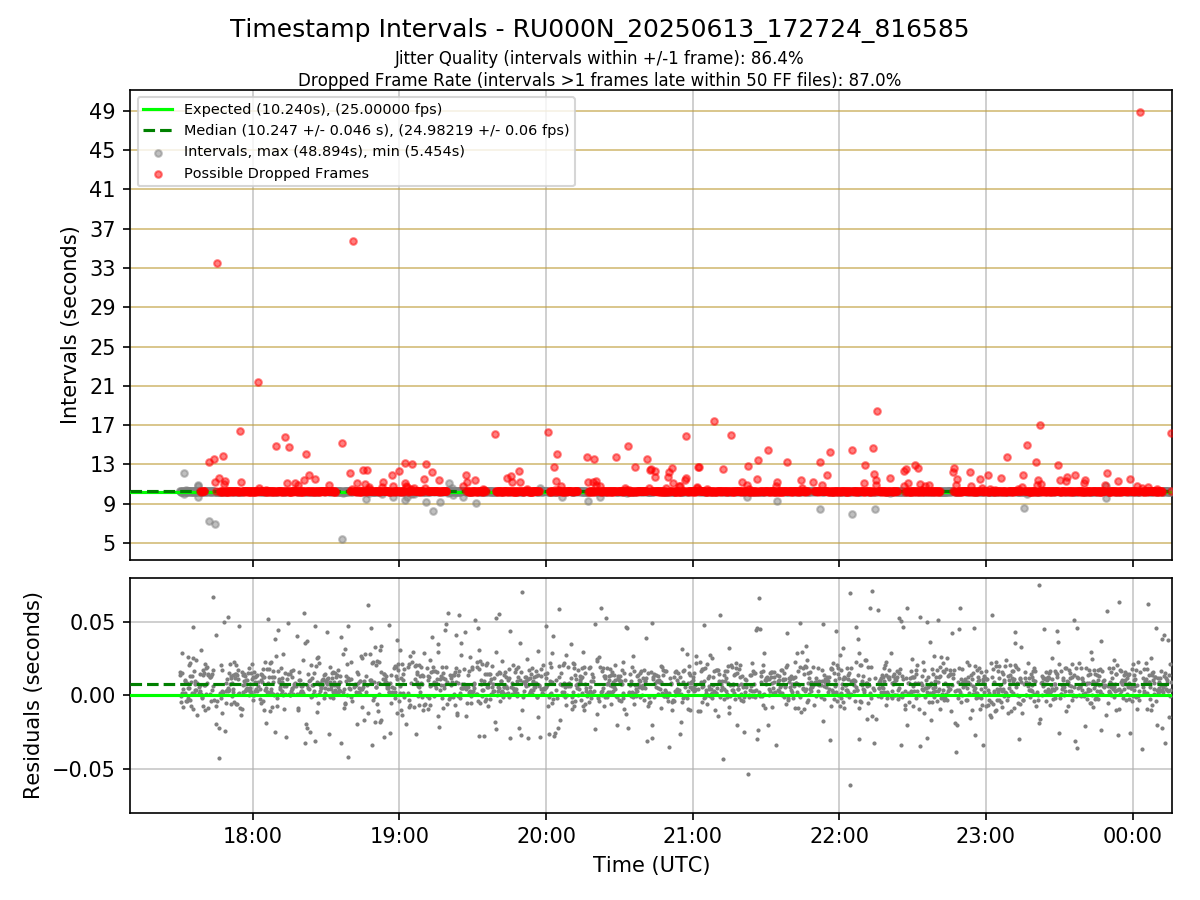Click the '21:00' x-axis tick label

tap(692, 834)
